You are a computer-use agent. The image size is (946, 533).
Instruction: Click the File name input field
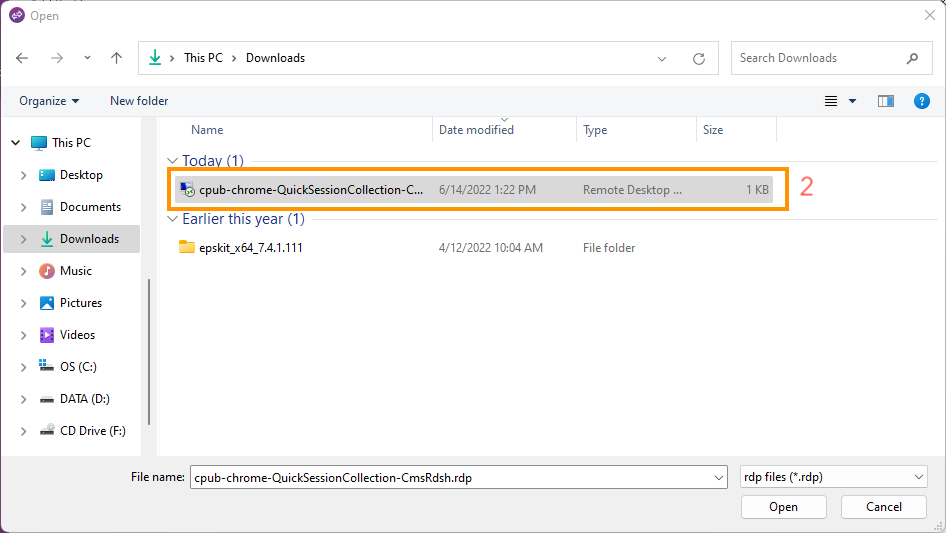[x=459, y=477]
